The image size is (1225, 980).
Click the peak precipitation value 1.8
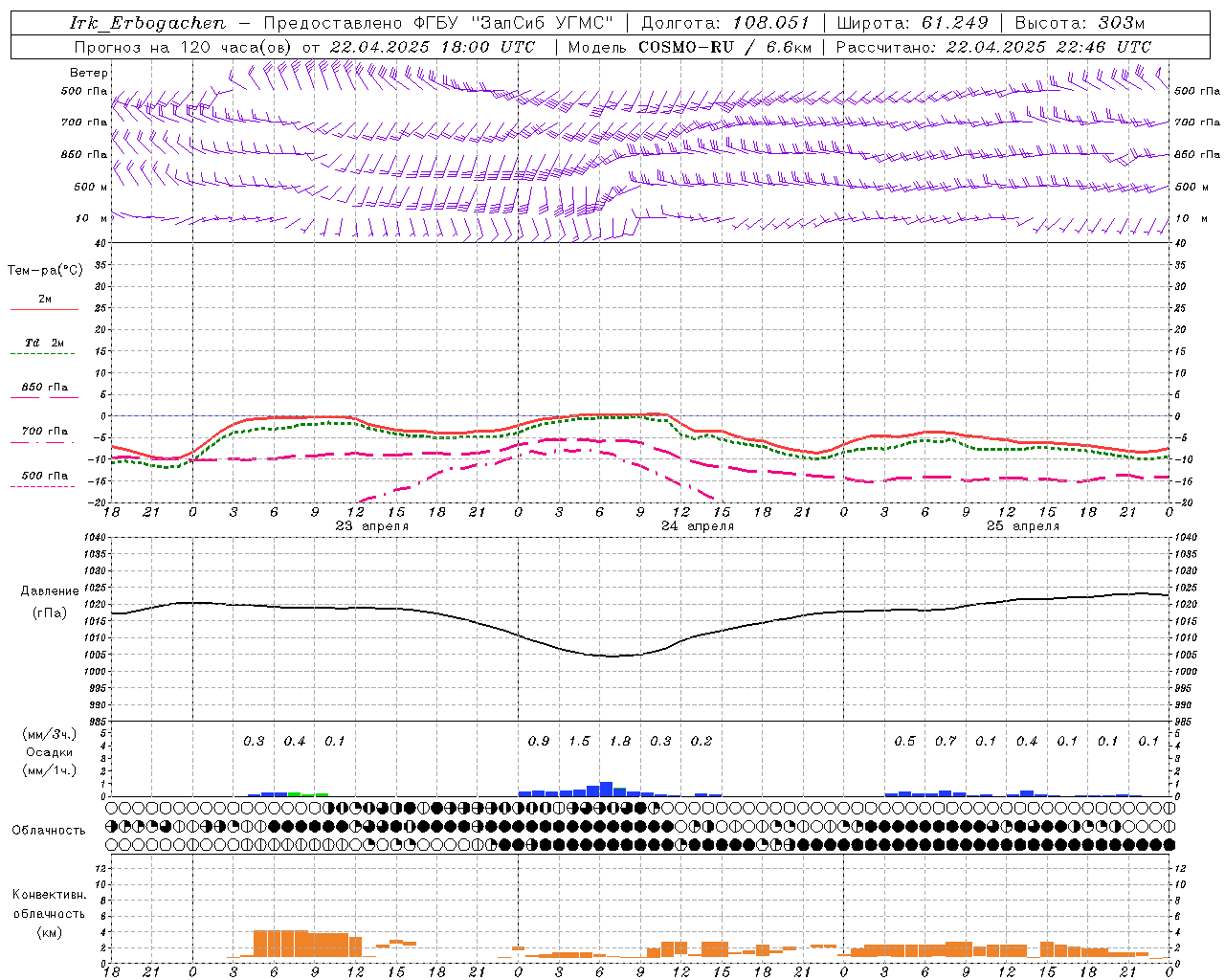[620, 742]
